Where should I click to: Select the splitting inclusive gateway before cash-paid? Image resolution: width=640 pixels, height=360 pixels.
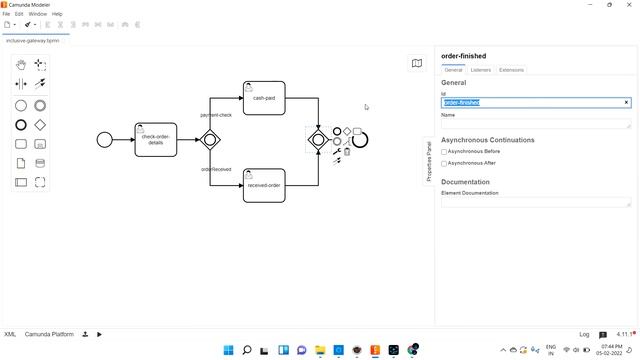point(210,140)
